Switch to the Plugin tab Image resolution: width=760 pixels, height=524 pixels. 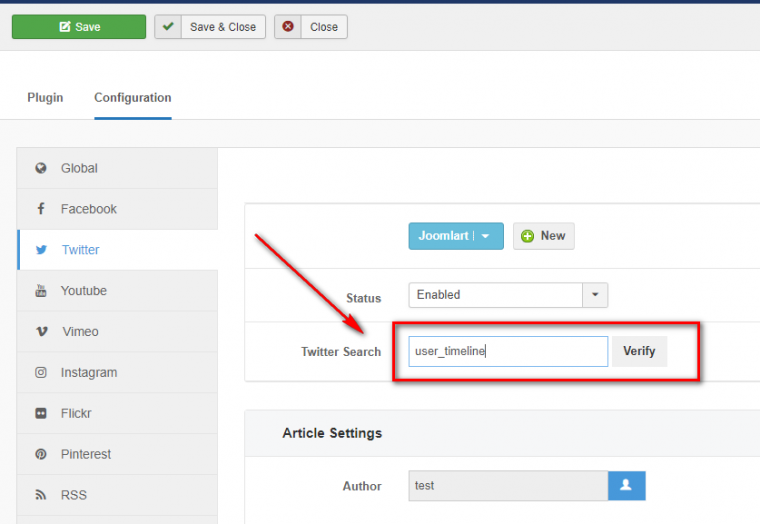click(x=45, y=98)
